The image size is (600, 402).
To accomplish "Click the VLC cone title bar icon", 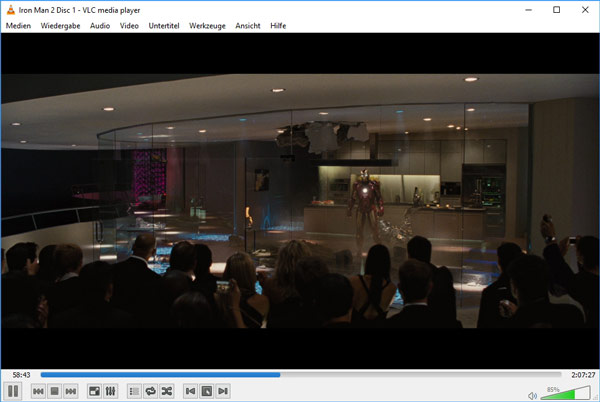I will (x=11, y=10).
